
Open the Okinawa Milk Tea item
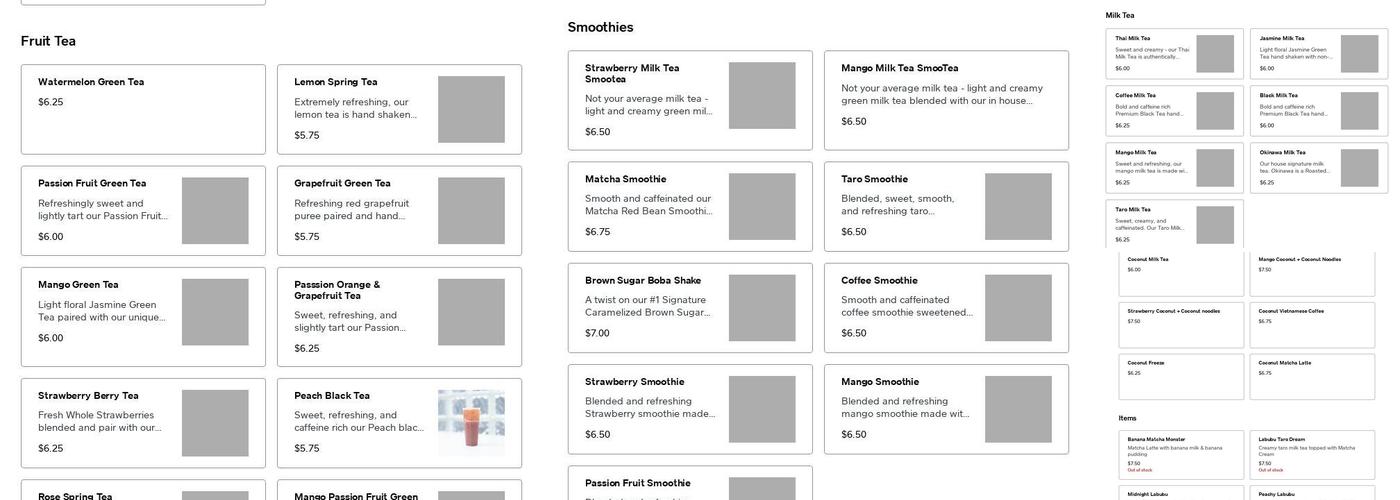click(x=1318, y=168)
